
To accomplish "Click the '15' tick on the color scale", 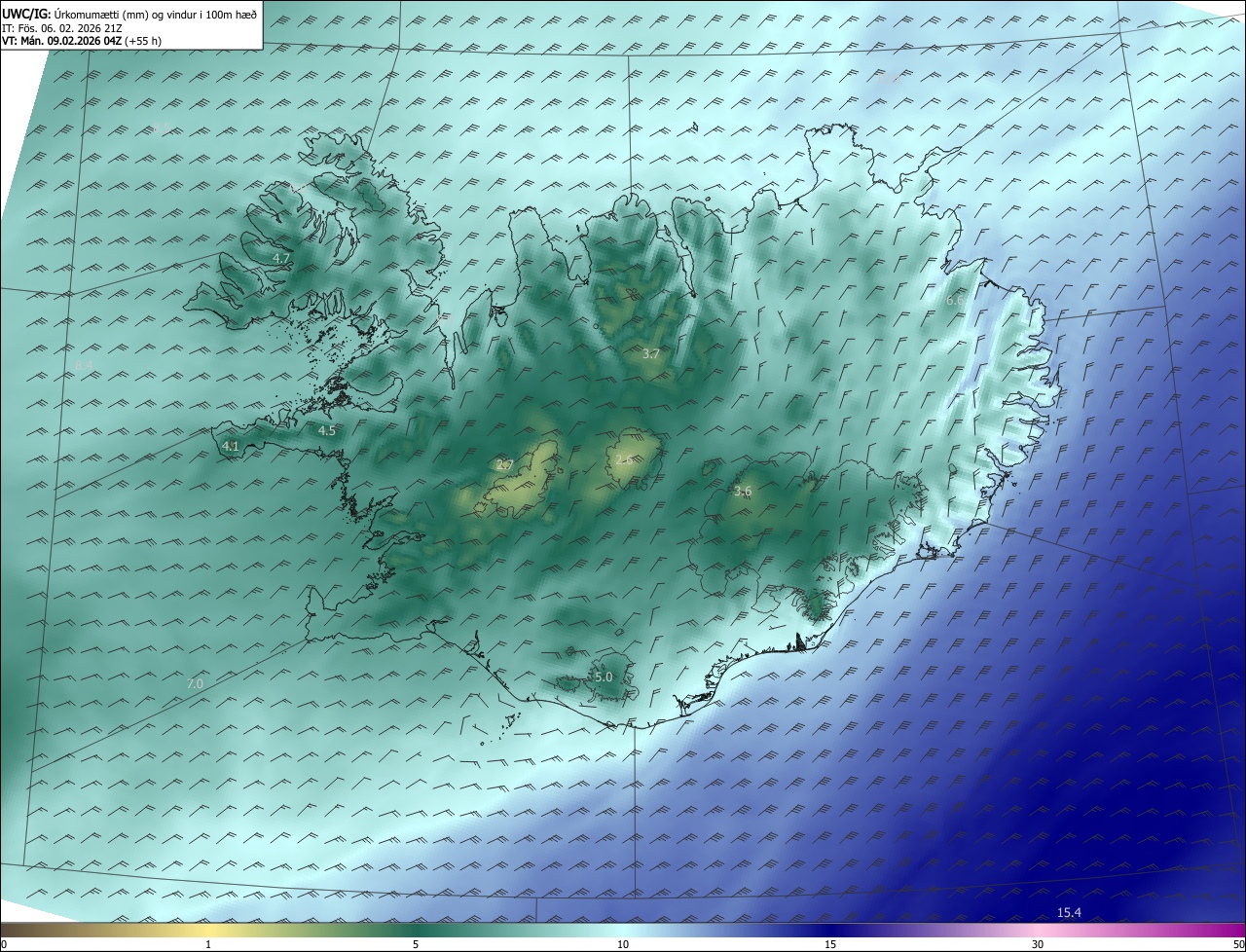I will tap(830, 944).
